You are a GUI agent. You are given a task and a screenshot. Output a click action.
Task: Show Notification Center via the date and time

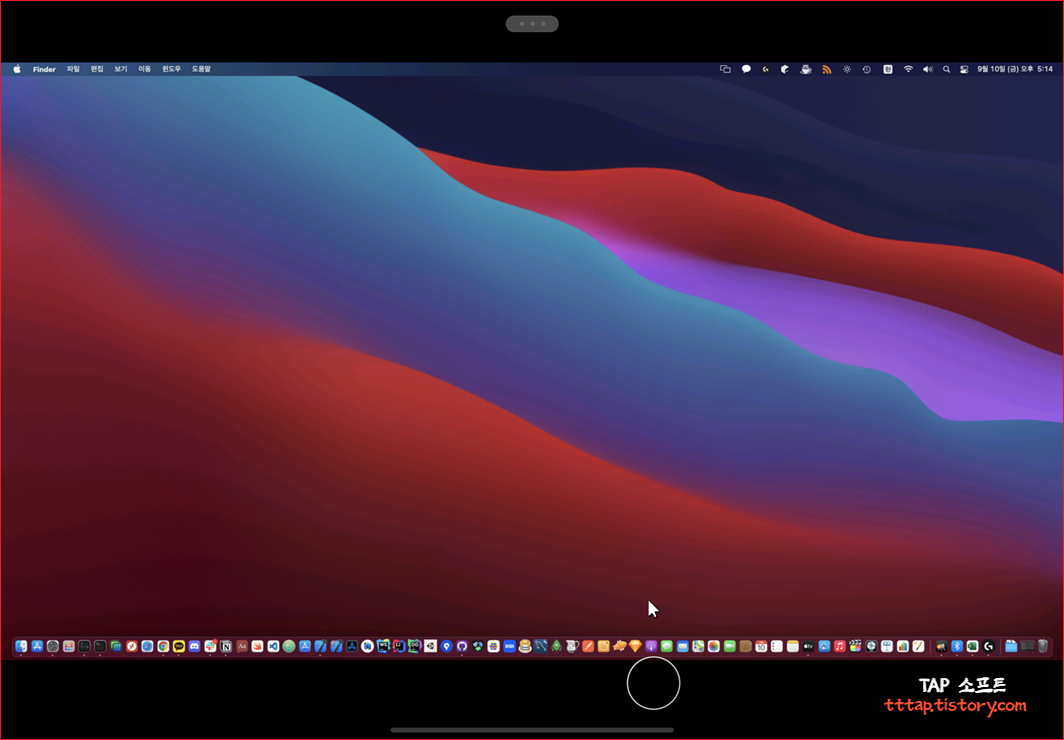click(x=1015, y=69)
